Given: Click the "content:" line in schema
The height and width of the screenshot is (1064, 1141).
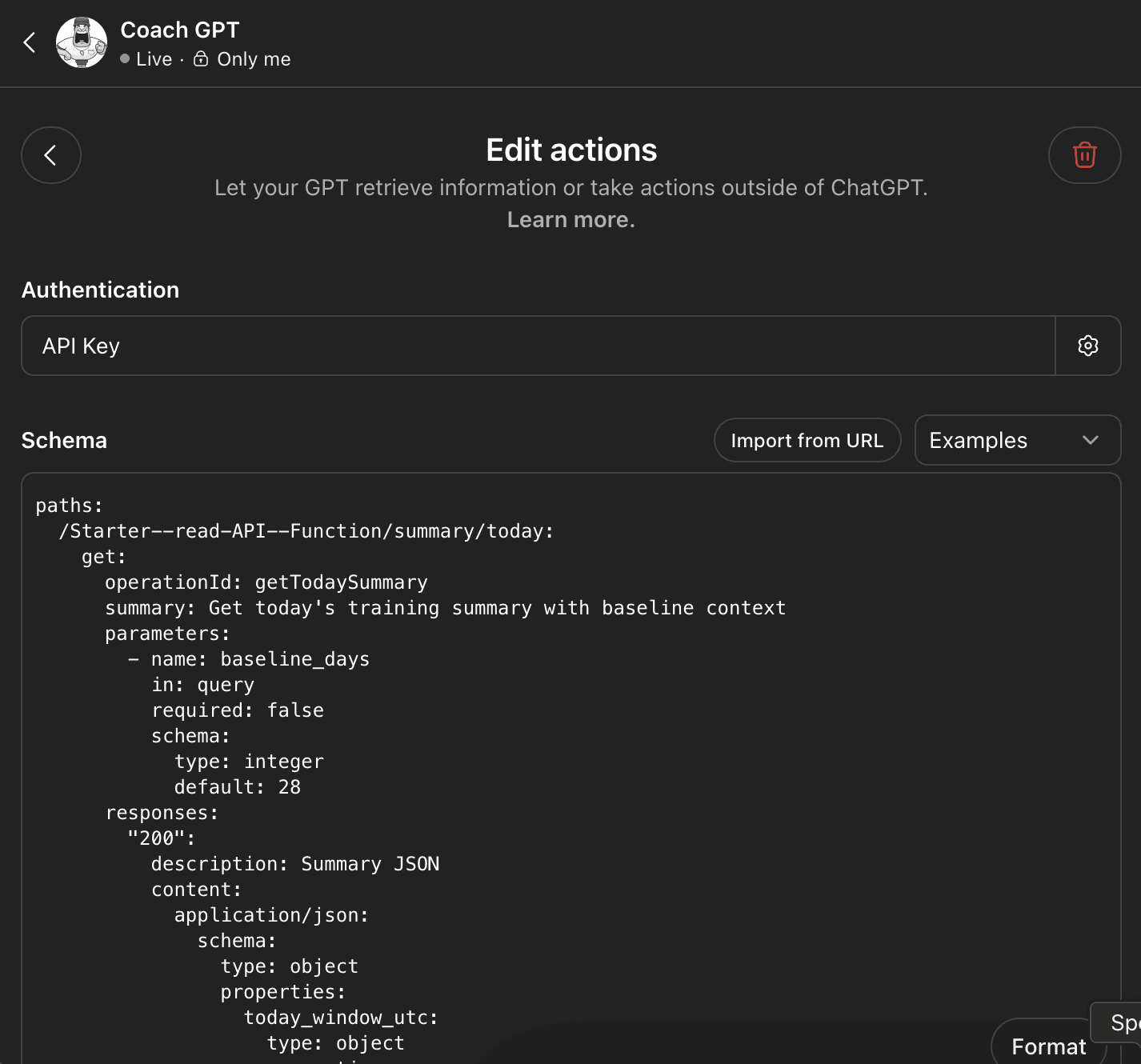Looking at the screenshot, I should pos(197,890).
